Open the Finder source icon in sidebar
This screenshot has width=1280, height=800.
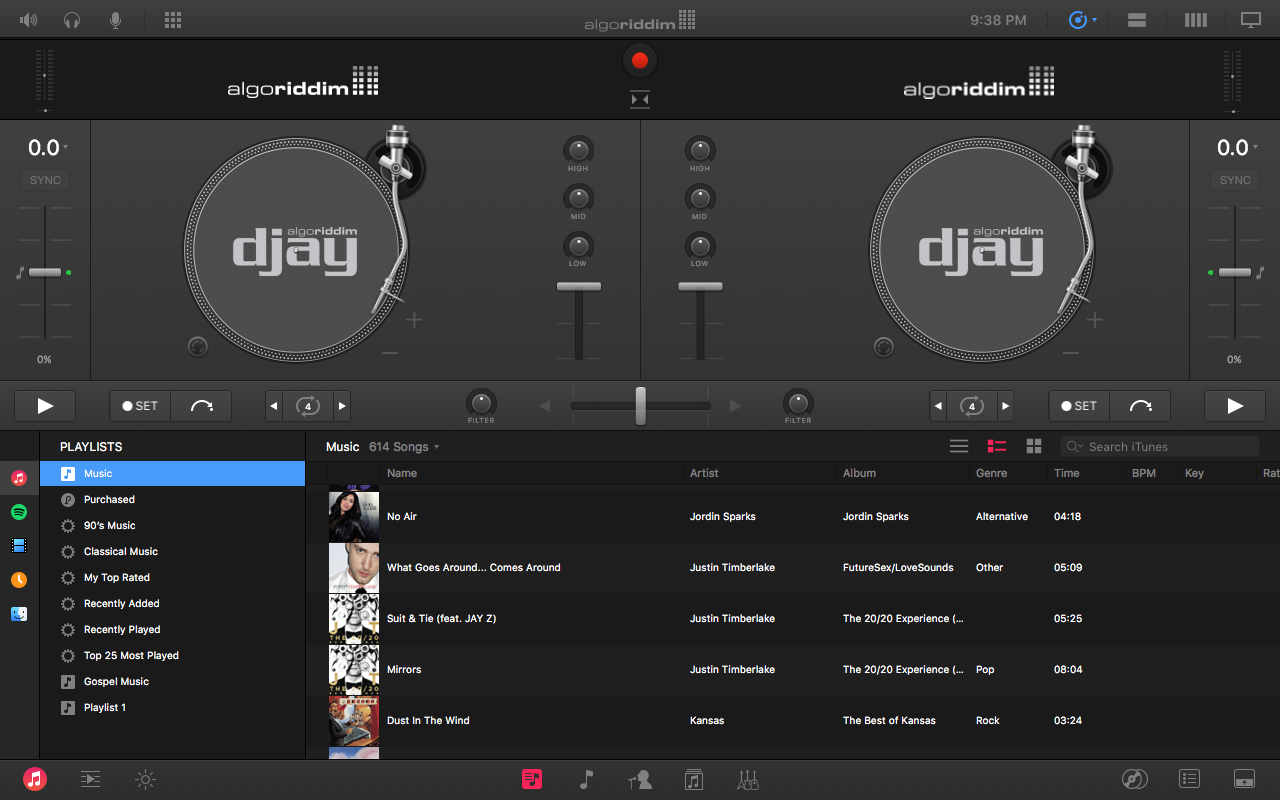[19, 614]
